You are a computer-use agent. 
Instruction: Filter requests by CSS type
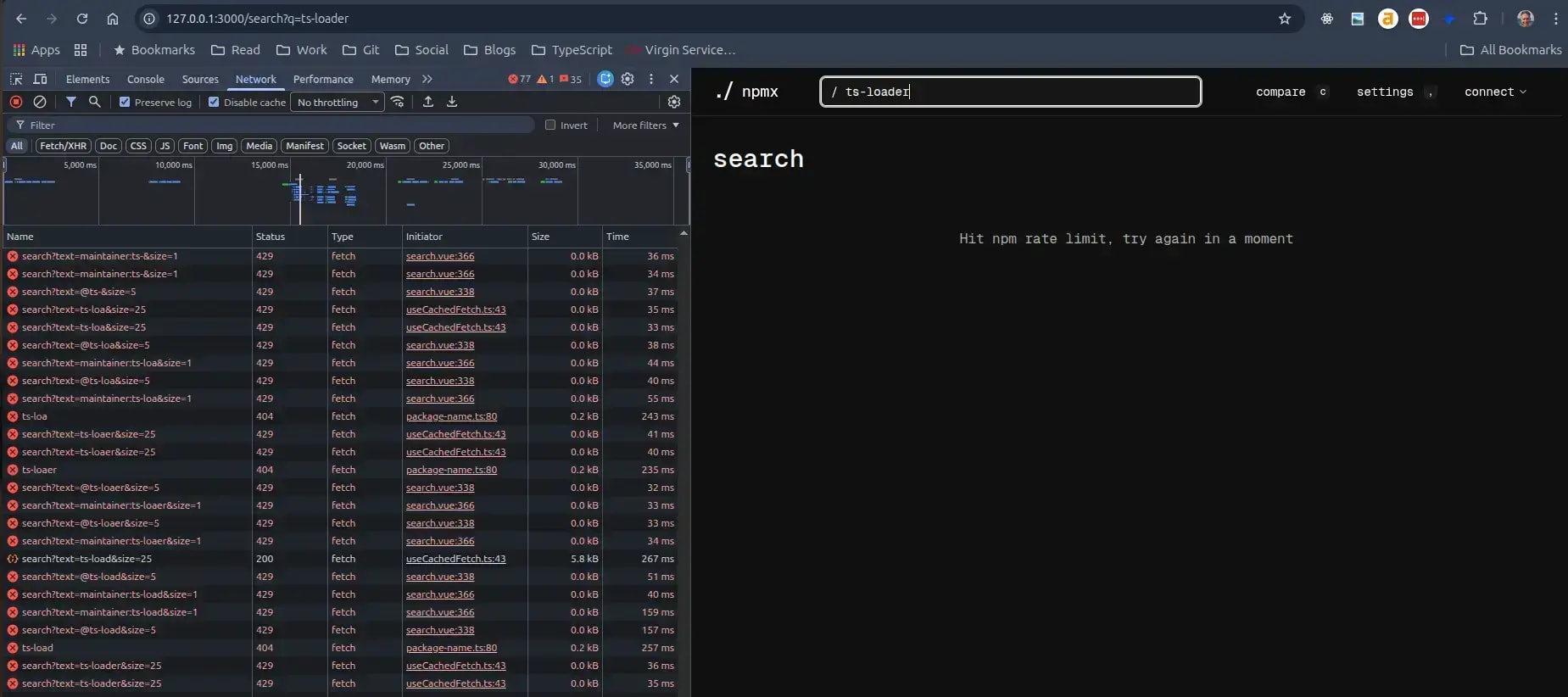click(x=138, y=146)
